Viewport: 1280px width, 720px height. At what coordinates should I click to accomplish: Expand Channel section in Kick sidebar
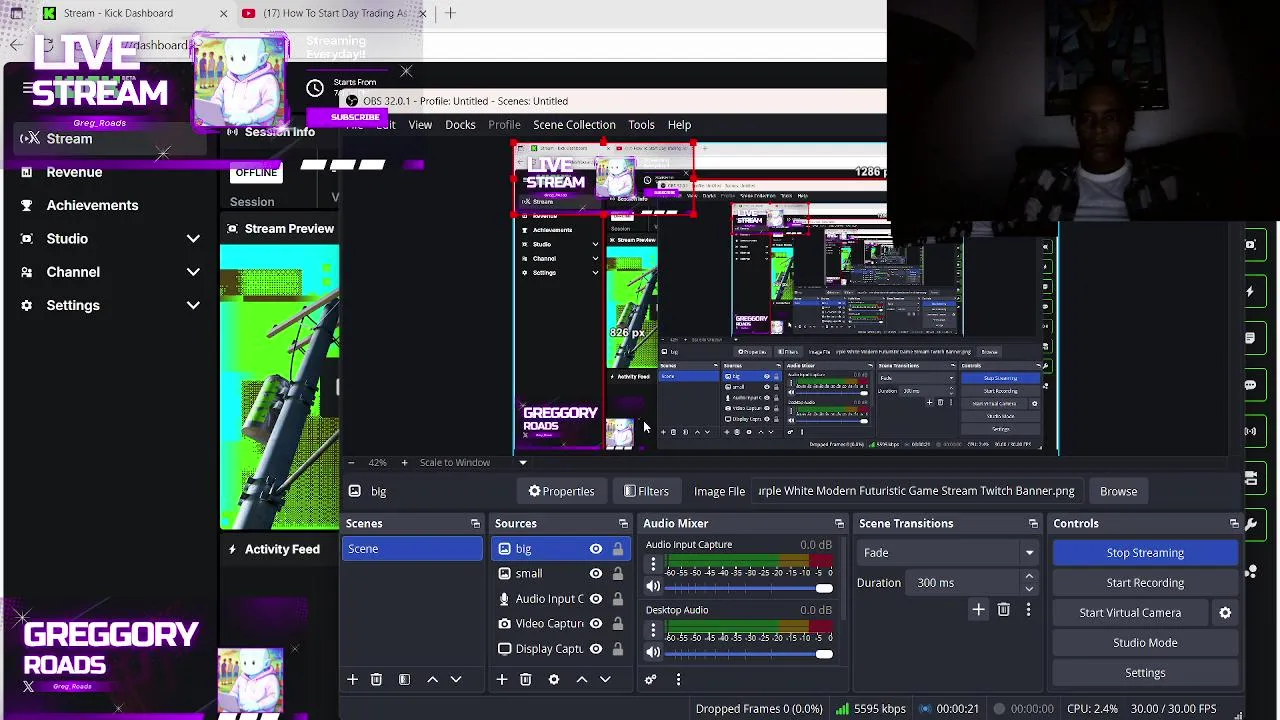tap(193, 272)
